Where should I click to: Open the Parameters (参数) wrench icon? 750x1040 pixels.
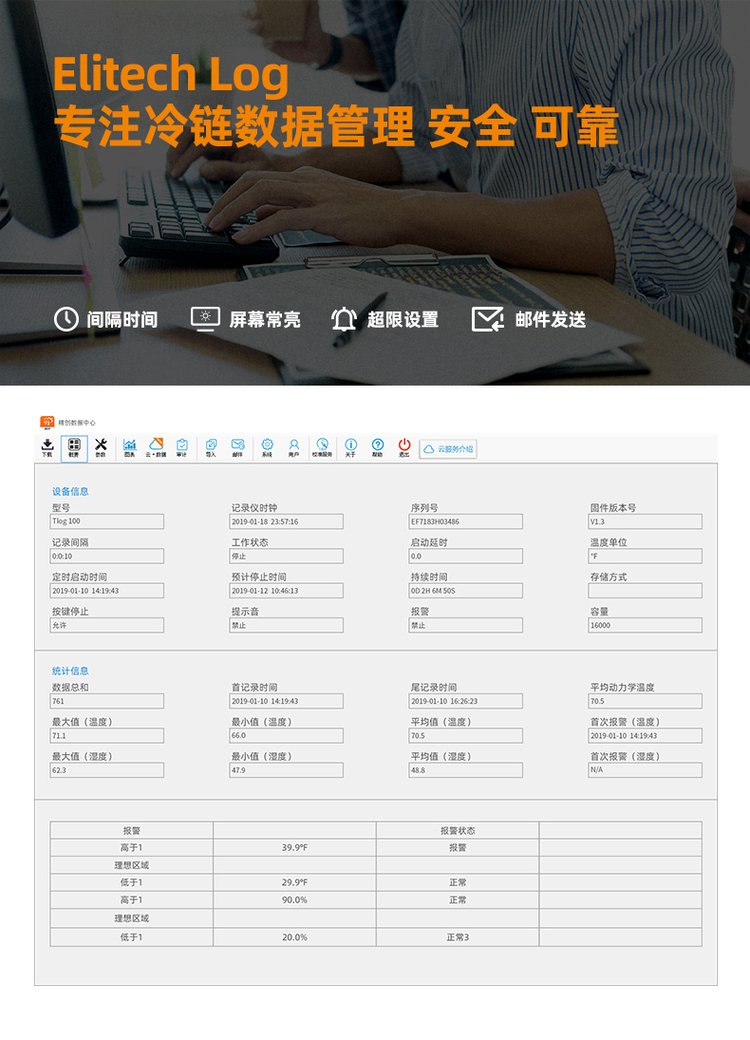coord(101,448)
